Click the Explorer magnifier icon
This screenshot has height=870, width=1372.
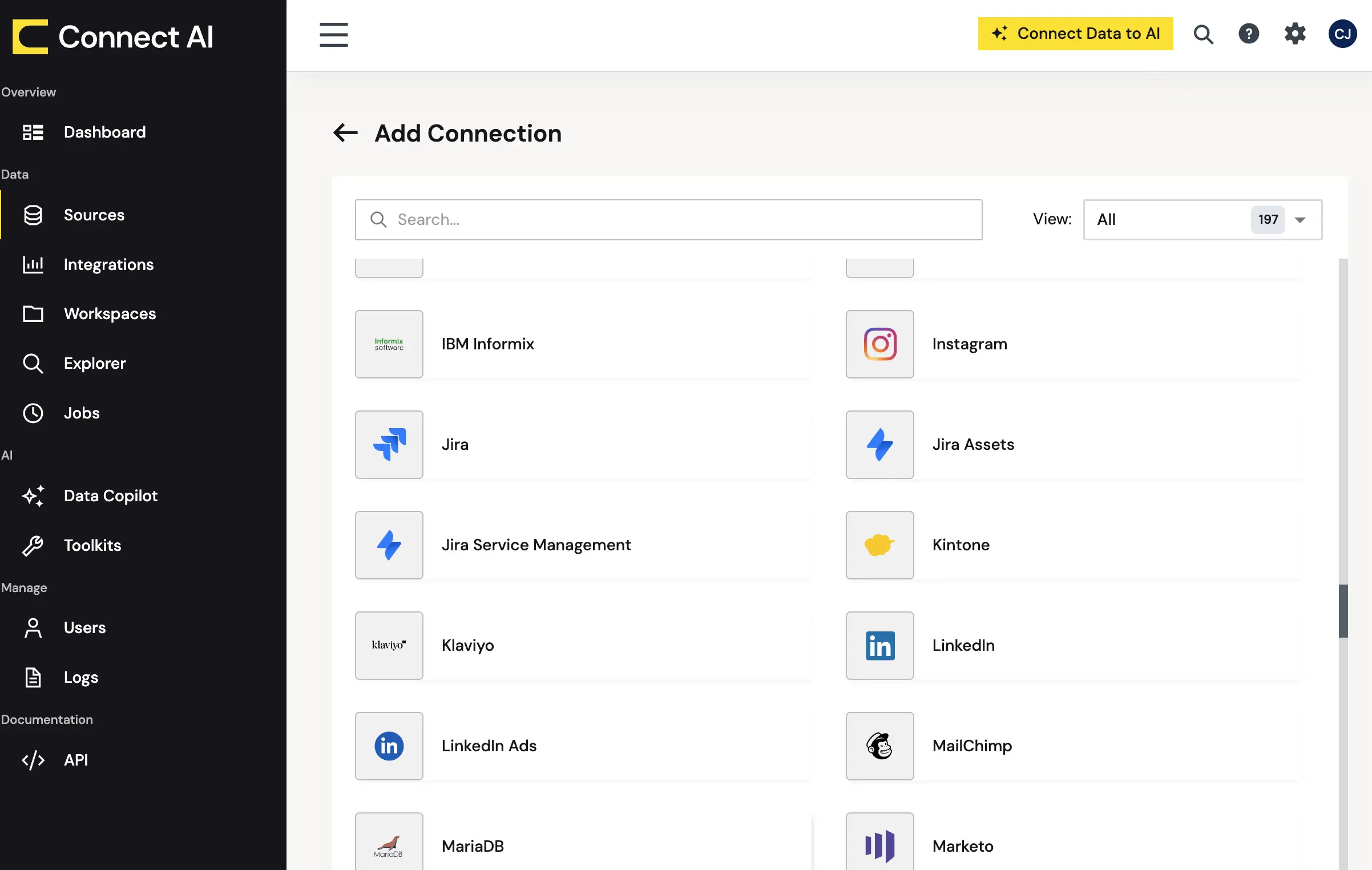click(x=33, y=363)
